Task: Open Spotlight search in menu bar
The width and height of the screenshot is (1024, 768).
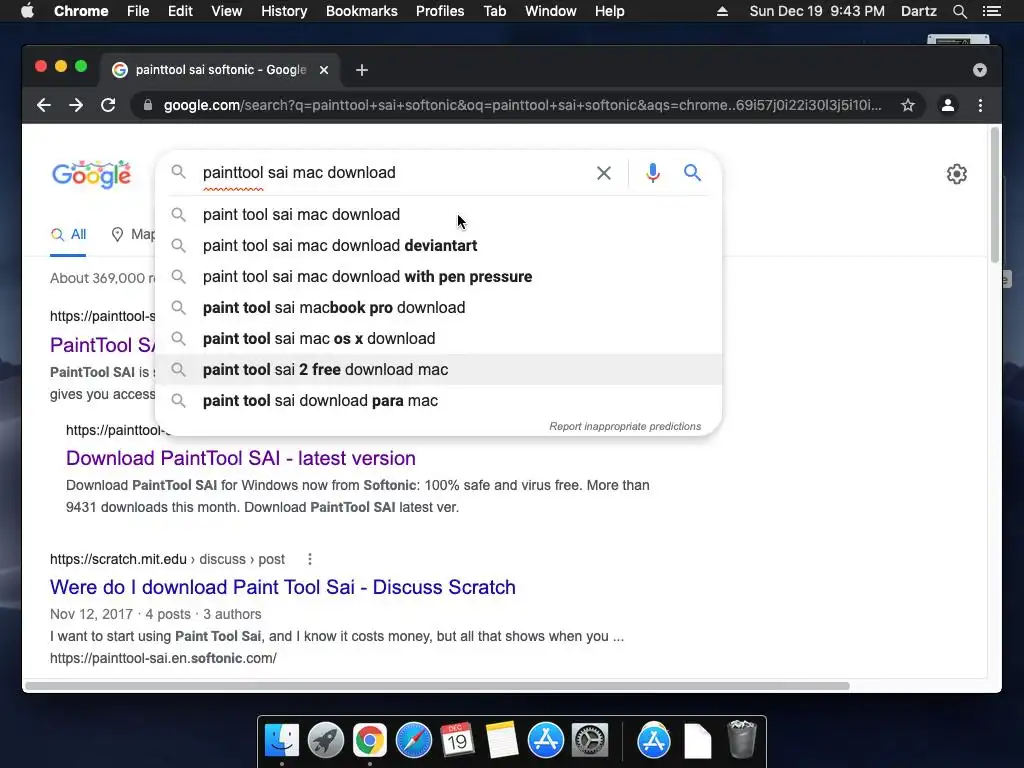Action: point(959,11)
